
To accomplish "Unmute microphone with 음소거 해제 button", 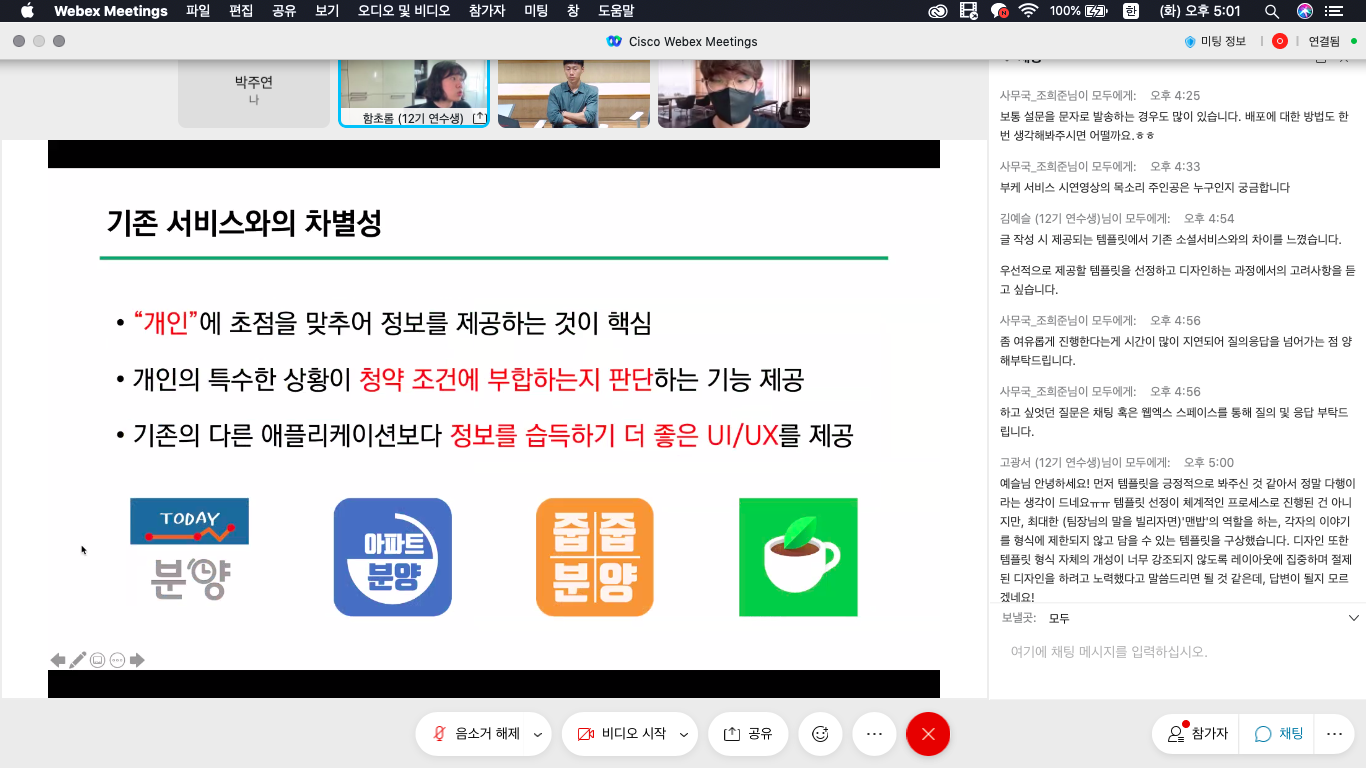I will [477, 734].
